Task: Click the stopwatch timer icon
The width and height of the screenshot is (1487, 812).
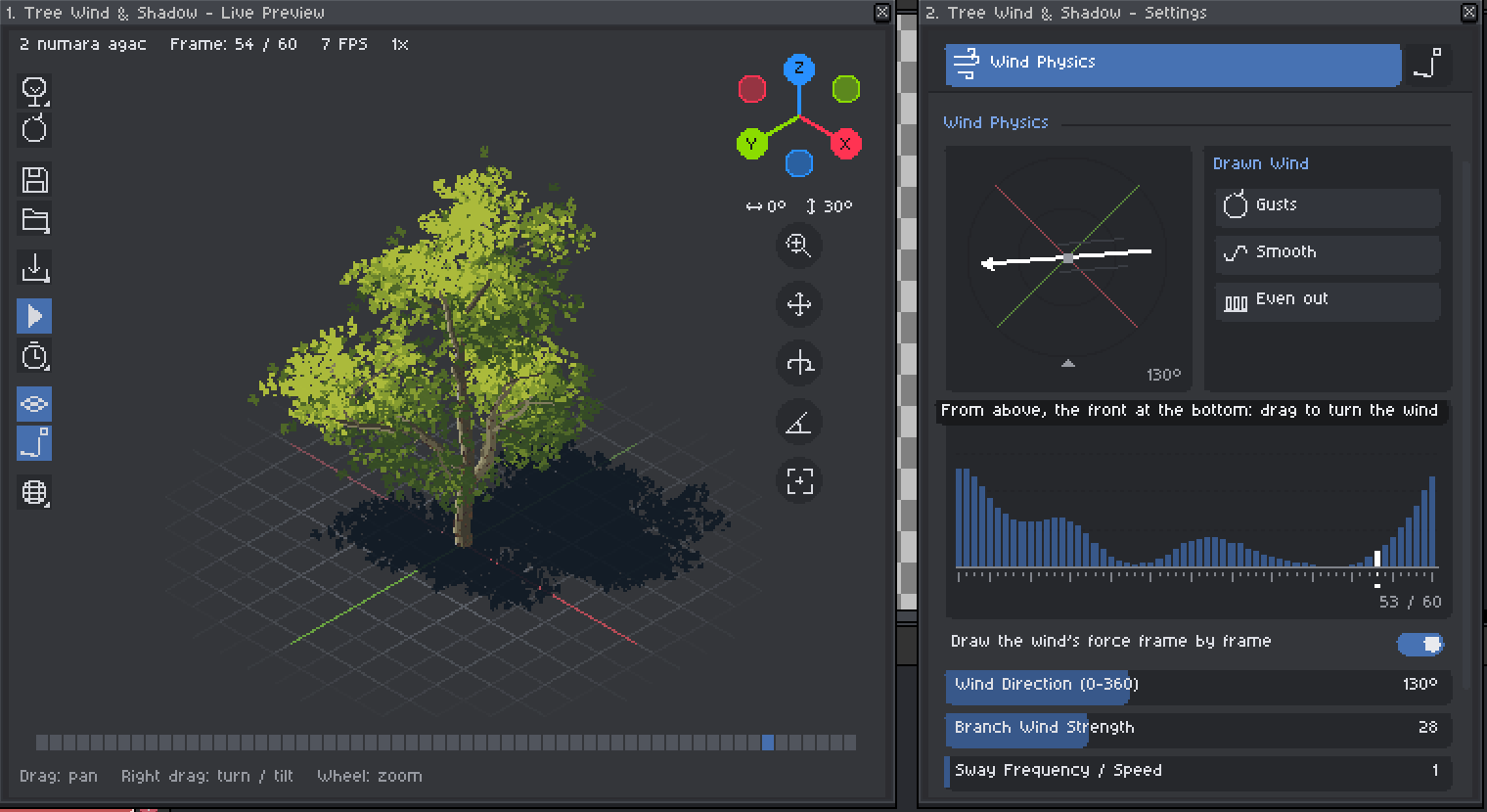Action: [x=35, y=355]
